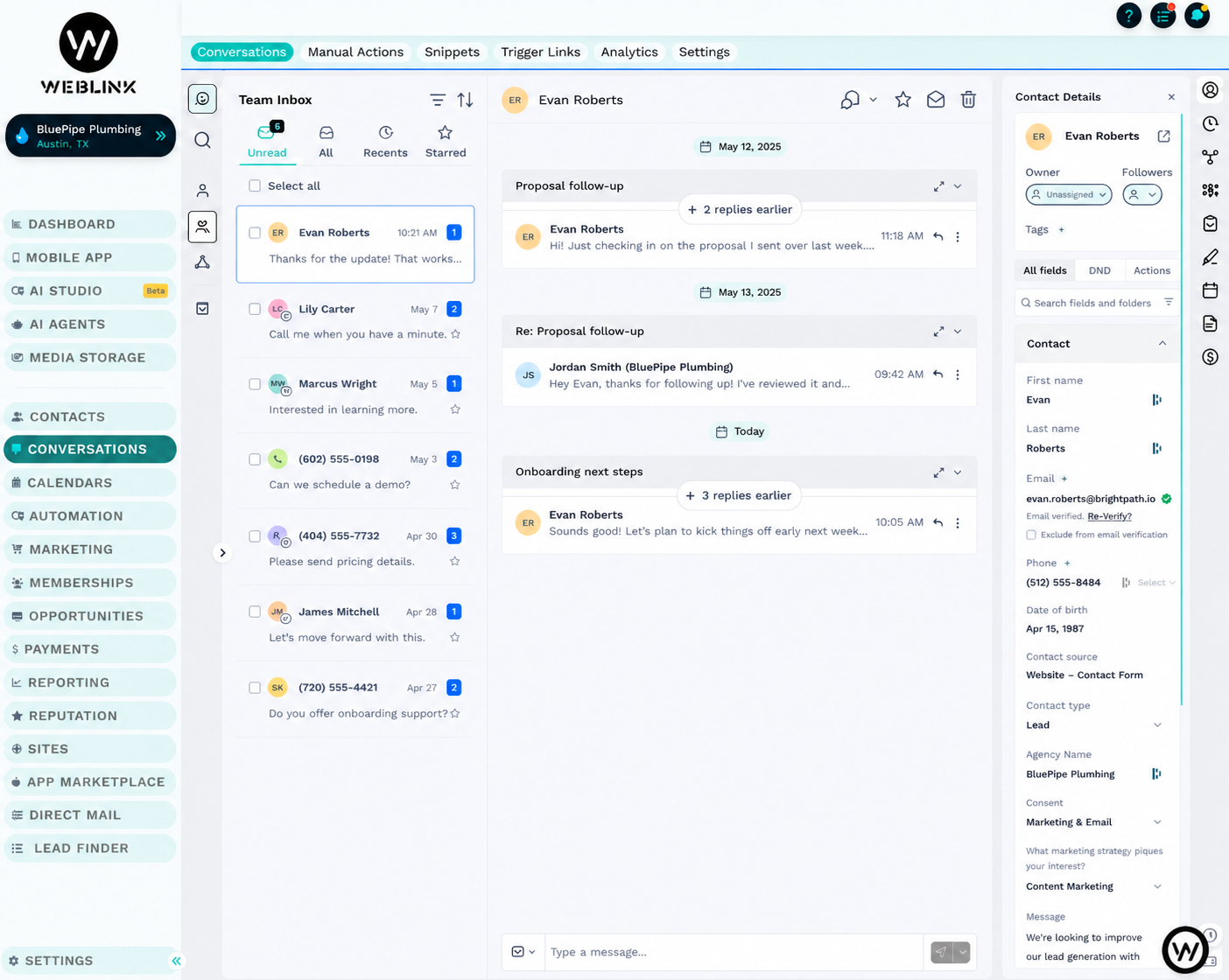Mark conversation as unread envelope icon
Image resolution: width=1229 pixels, height=980 pixels.
[x=936, y=100]
